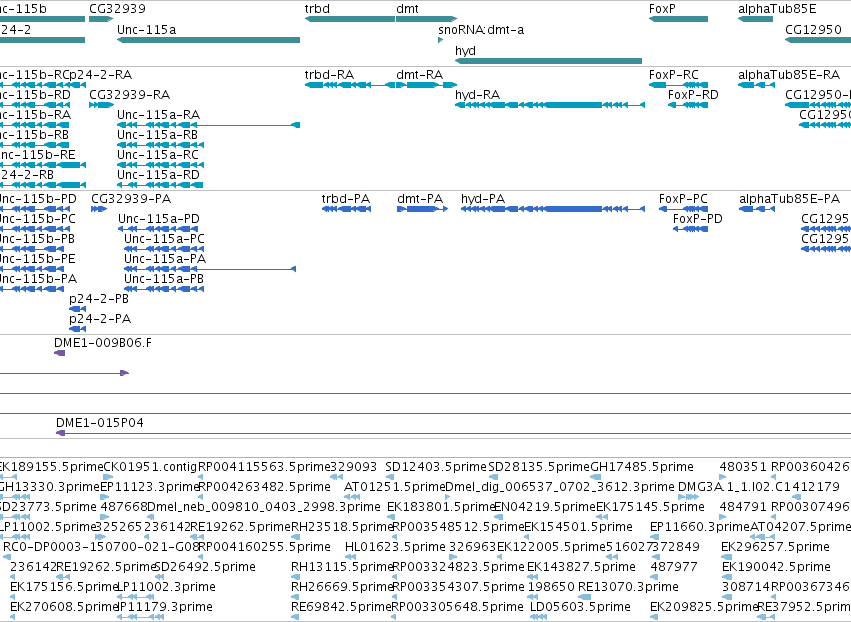Click the CG32939 gene arrow

click(101, 19)
